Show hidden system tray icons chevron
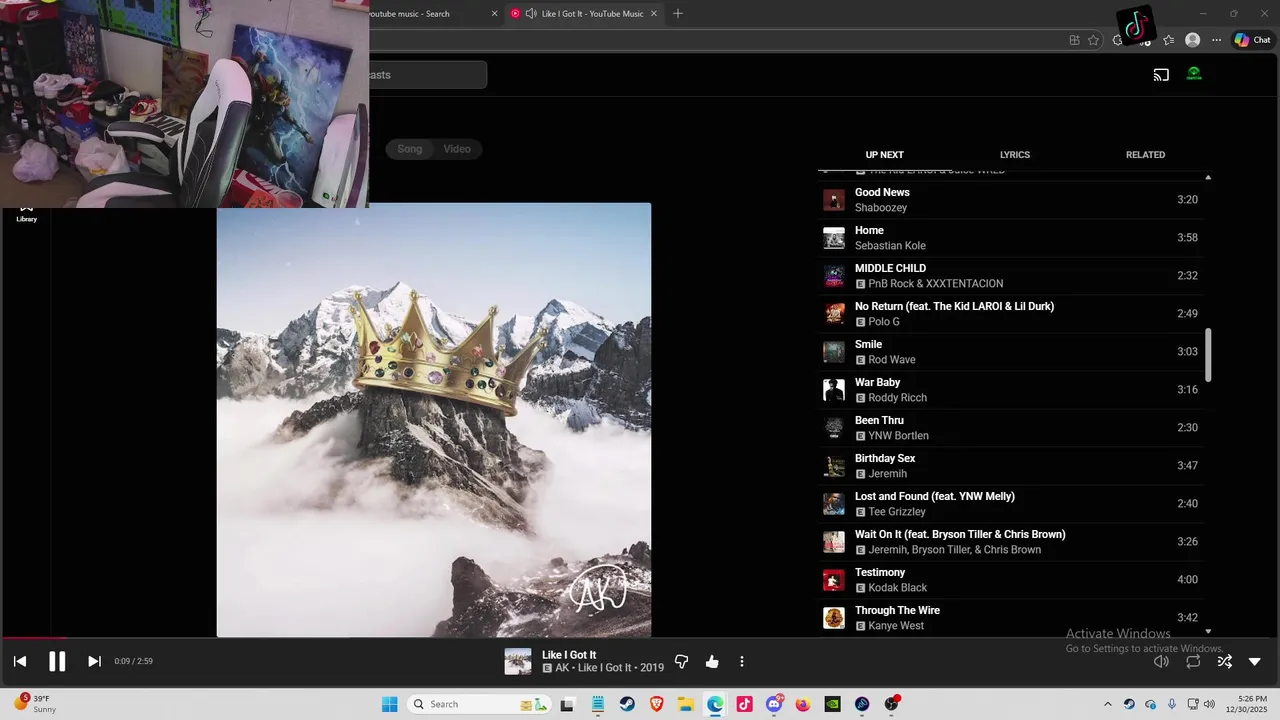The width and height of the screenshot is (1280, 720). 1107,704
